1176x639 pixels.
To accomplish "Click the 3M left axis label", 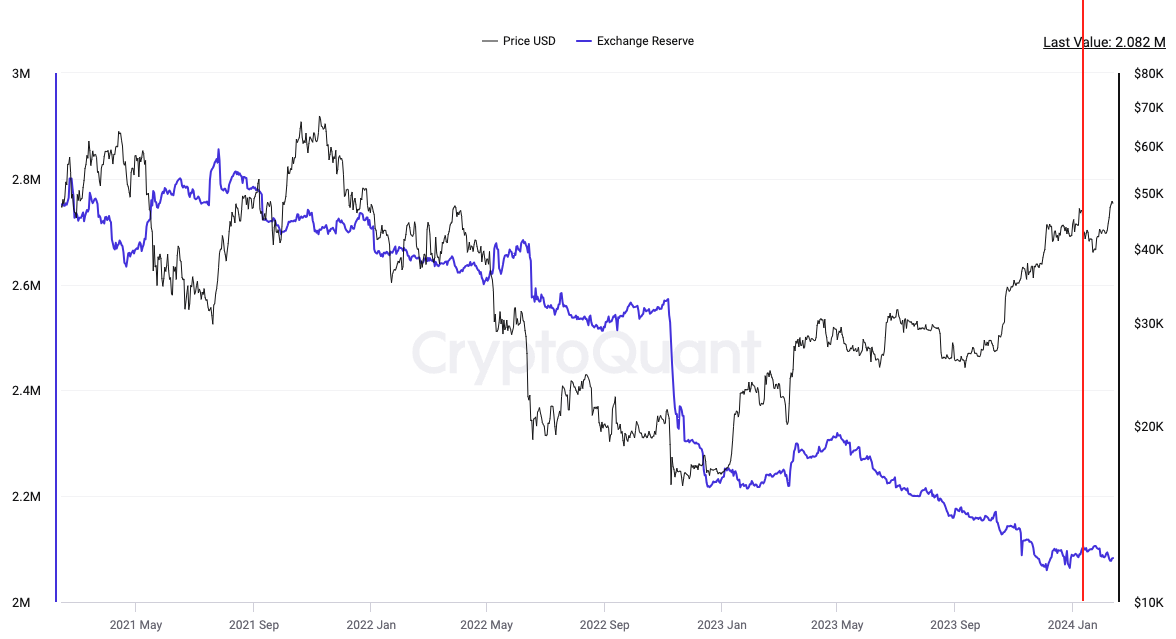I will (20, 74).
